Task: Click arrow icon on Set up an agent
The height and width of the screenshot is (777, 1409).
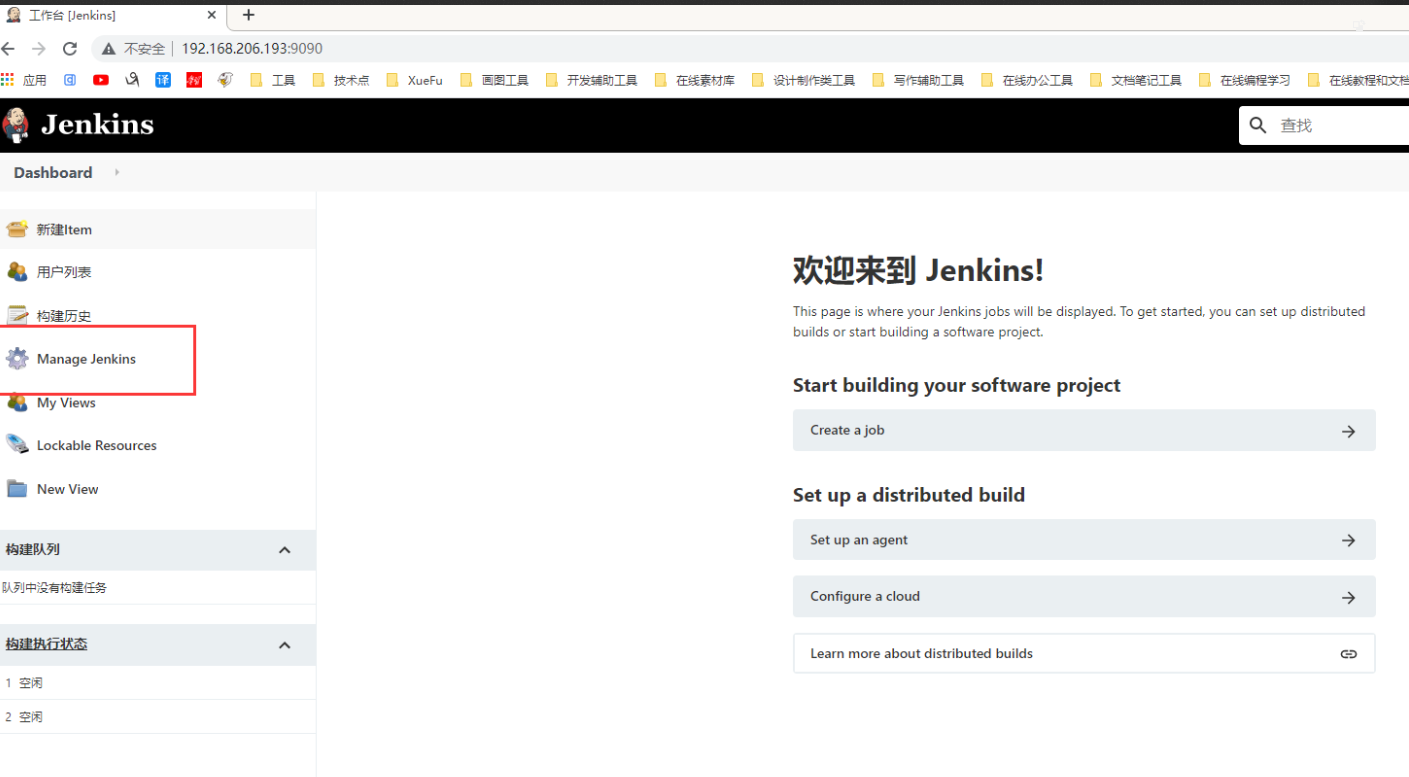Action: pyautogui.click(x=1348, y=540)
